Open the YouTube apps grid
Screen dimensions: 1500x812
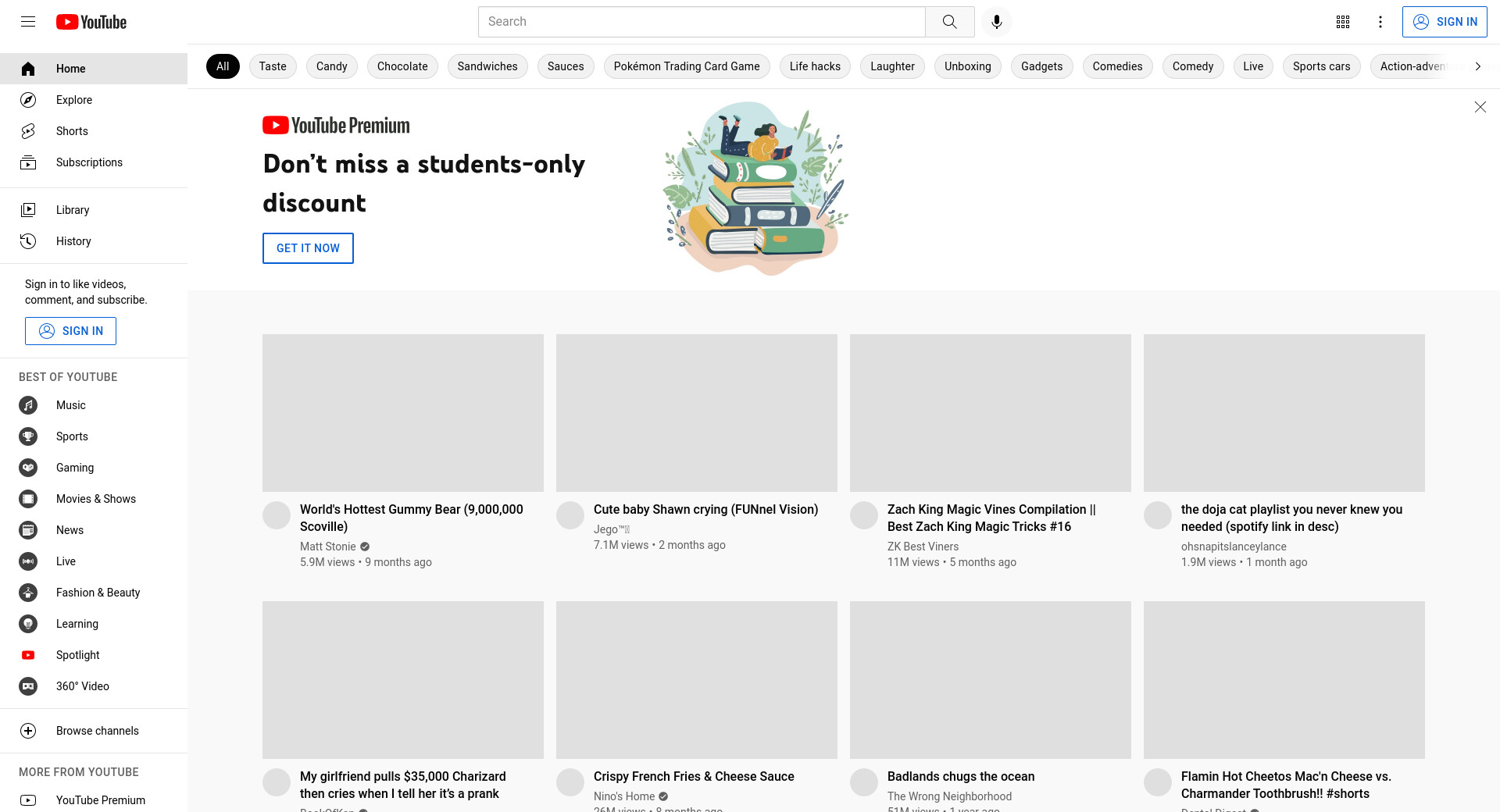point(1343,22)
